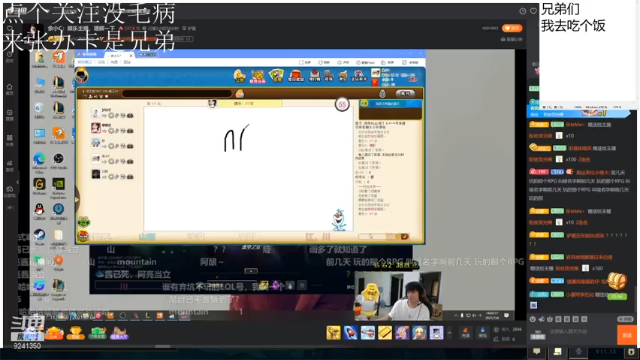
Task: Click the fullscreen button in browser toolbar
Action: click(304, 62)
